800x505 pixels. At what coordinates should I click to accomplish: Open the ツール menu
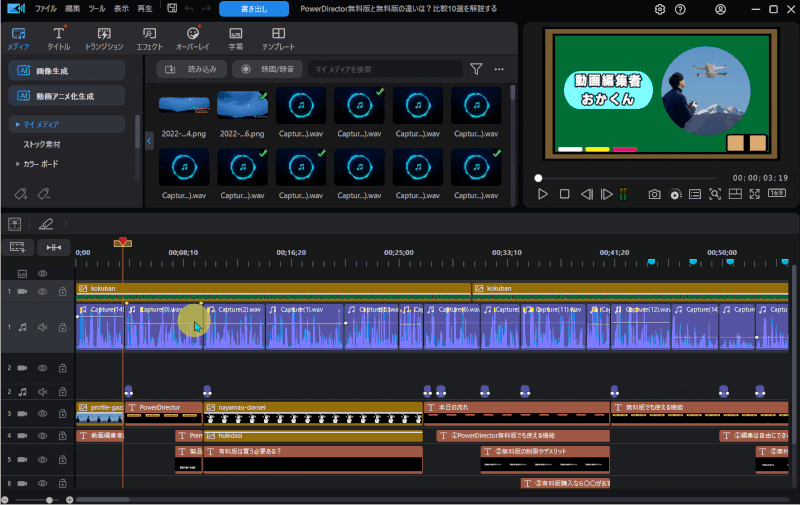coord(97,9)
